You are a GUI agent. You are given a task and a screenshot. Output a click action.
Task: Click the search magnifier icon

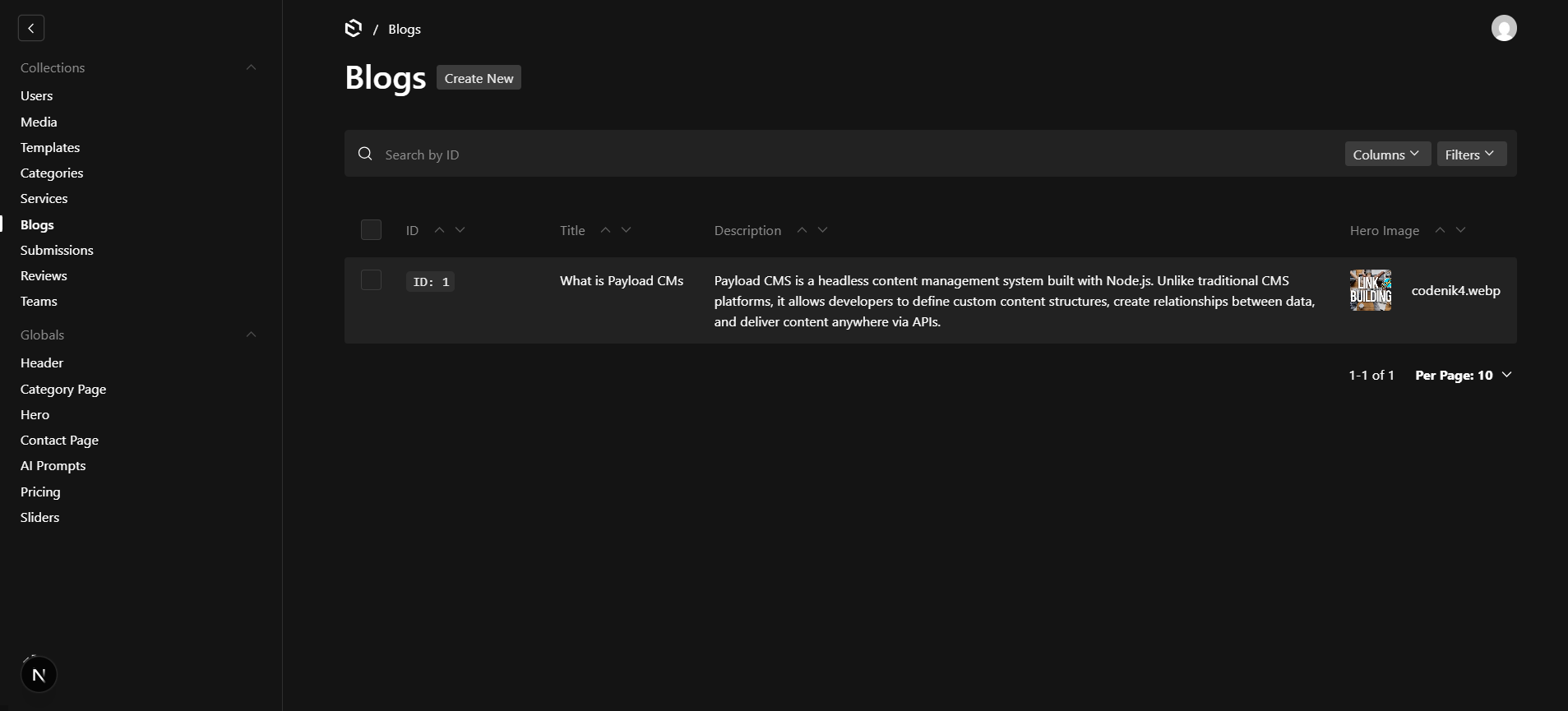(365, 154)
